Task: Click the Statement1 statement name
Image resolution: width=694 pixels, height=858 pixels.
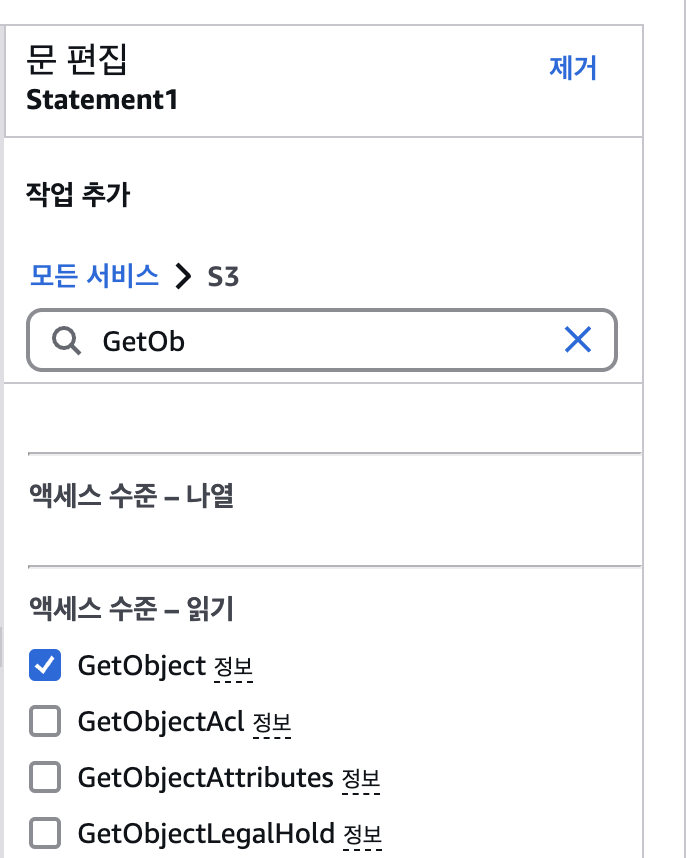Action: 102,100
